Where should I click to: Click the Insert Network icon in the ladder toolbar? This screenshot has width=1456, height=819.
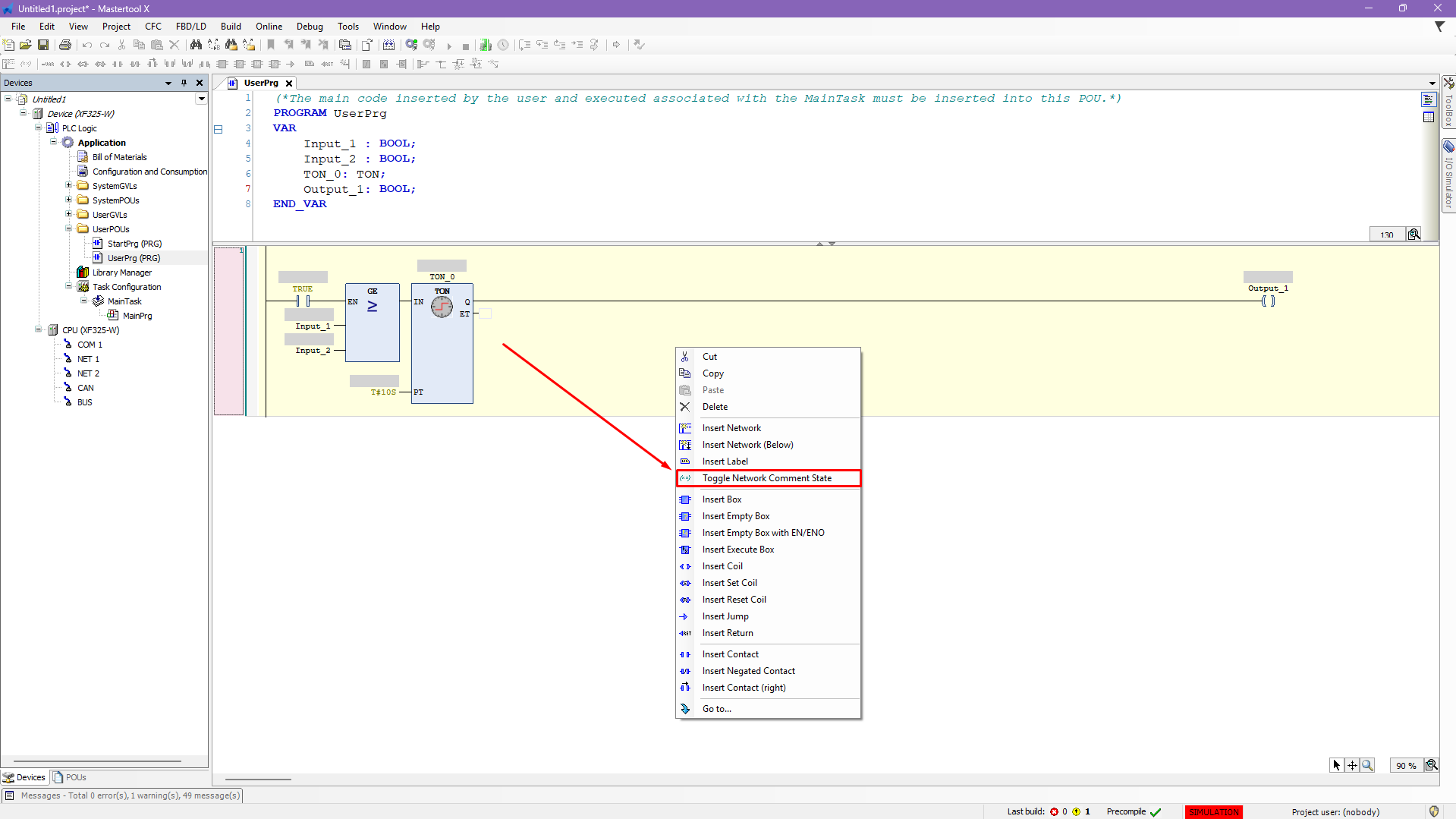point(9,64)
